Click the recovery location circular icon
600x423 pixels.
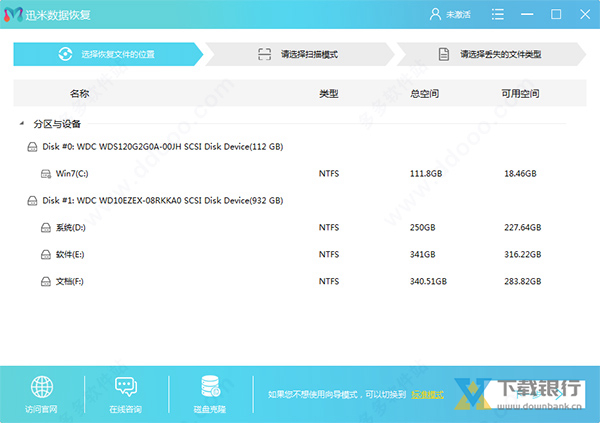(x=65, y=54)
